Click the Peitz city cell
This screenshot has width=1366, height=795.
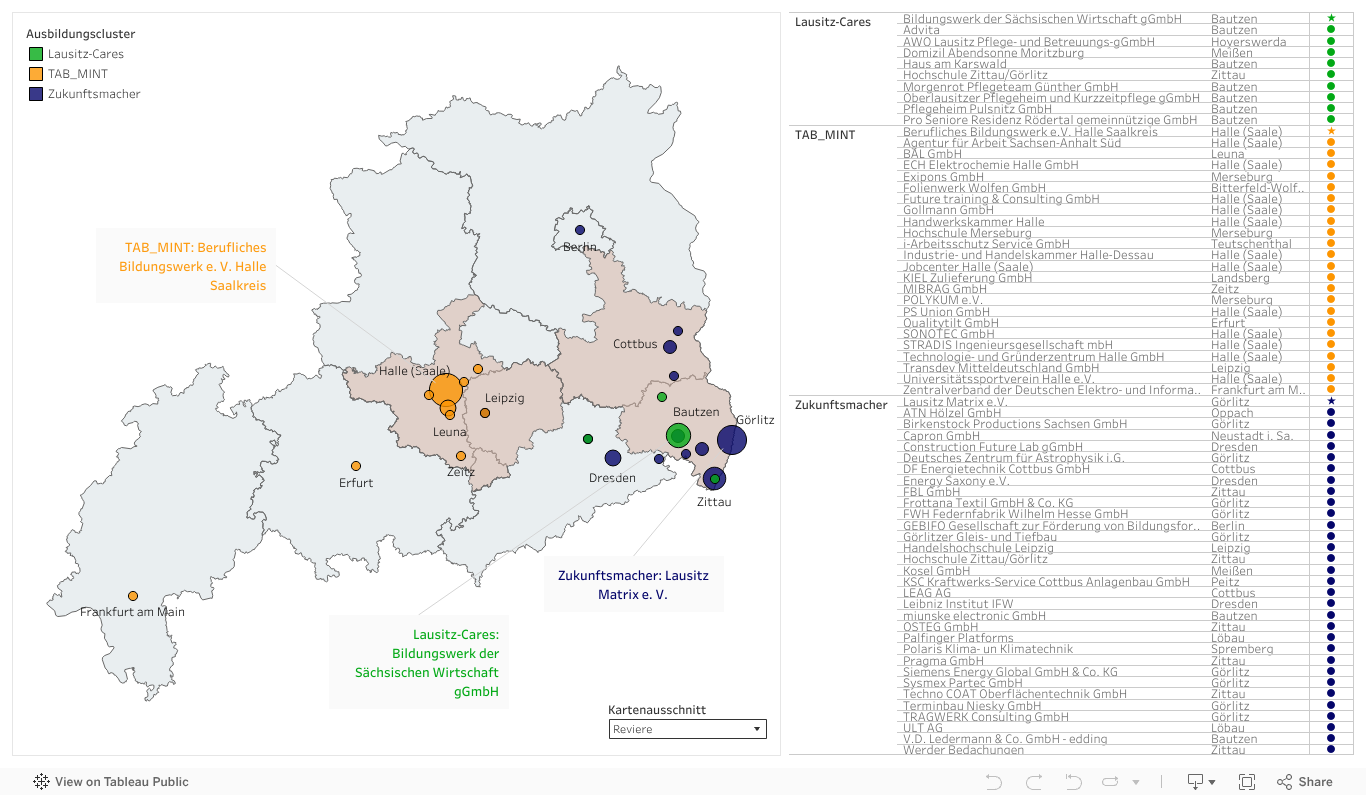(1226, 581)
